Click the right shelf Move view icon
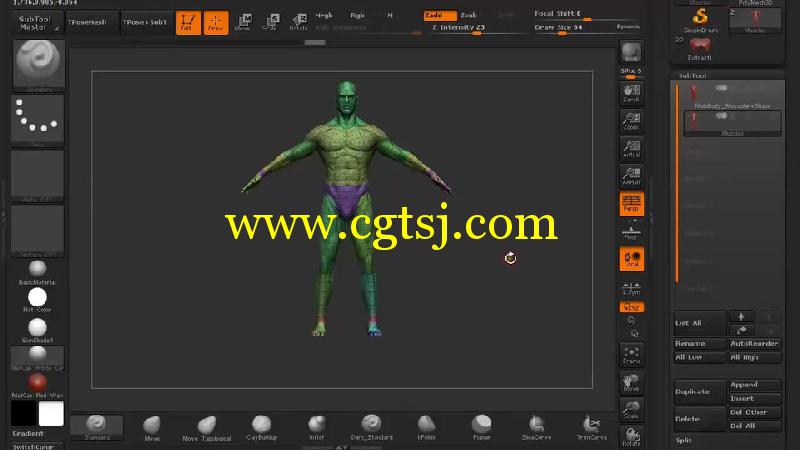 click(631, 383)
